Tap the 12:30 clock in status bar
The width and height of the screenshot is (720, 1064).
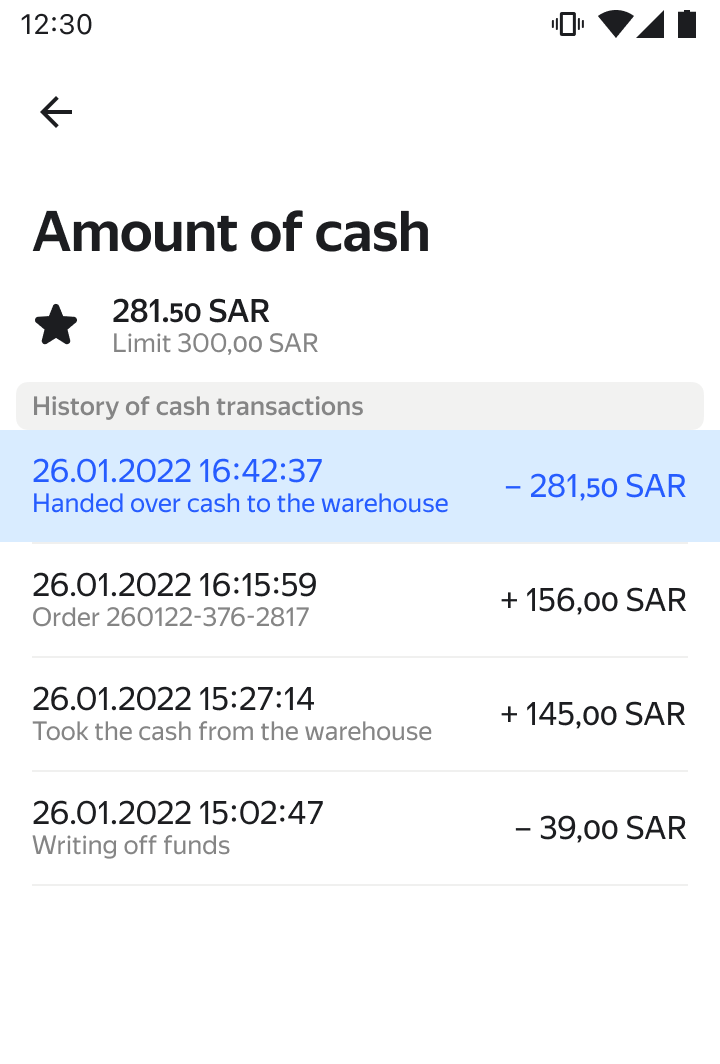click(56, 24)
